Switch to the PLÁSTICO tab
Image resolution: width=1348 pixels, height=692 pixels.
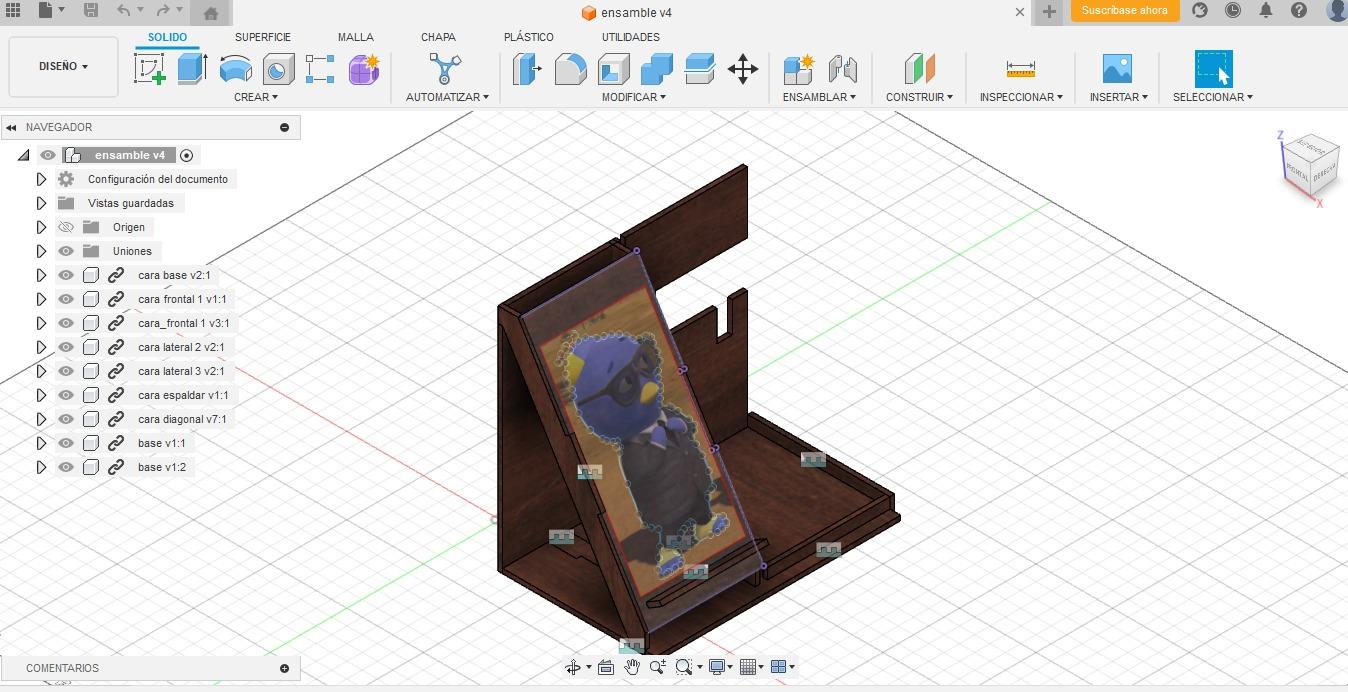[x=529, y=37]
